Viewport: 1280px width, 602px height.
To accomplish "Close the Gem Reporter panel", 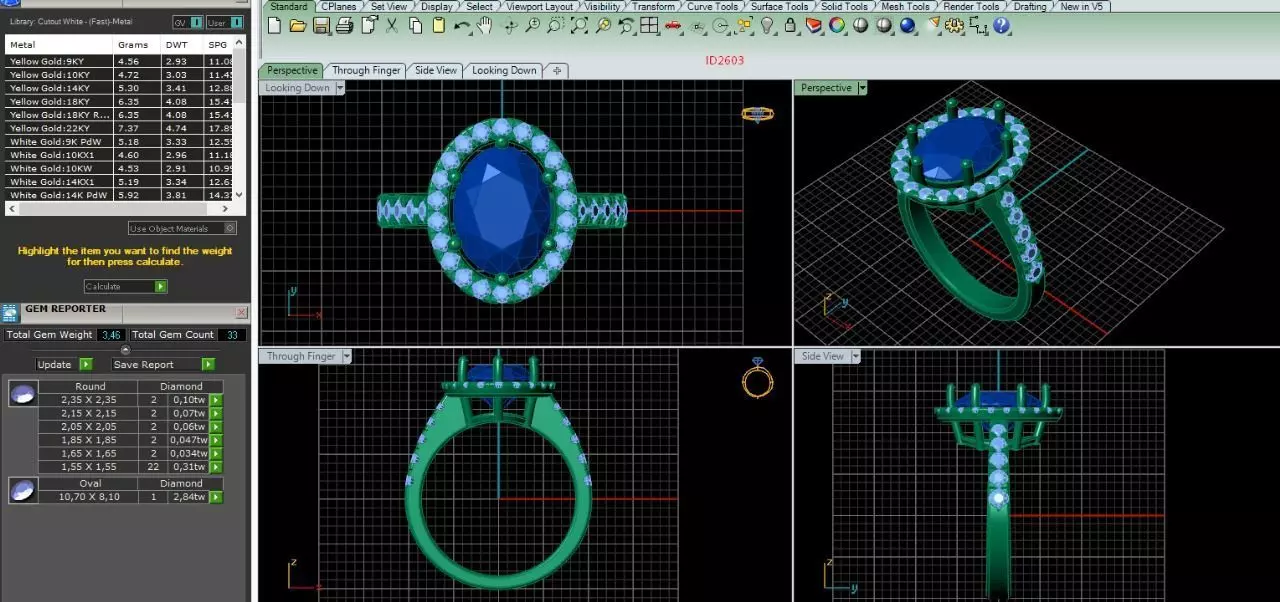I will click(x=240, y=312).
